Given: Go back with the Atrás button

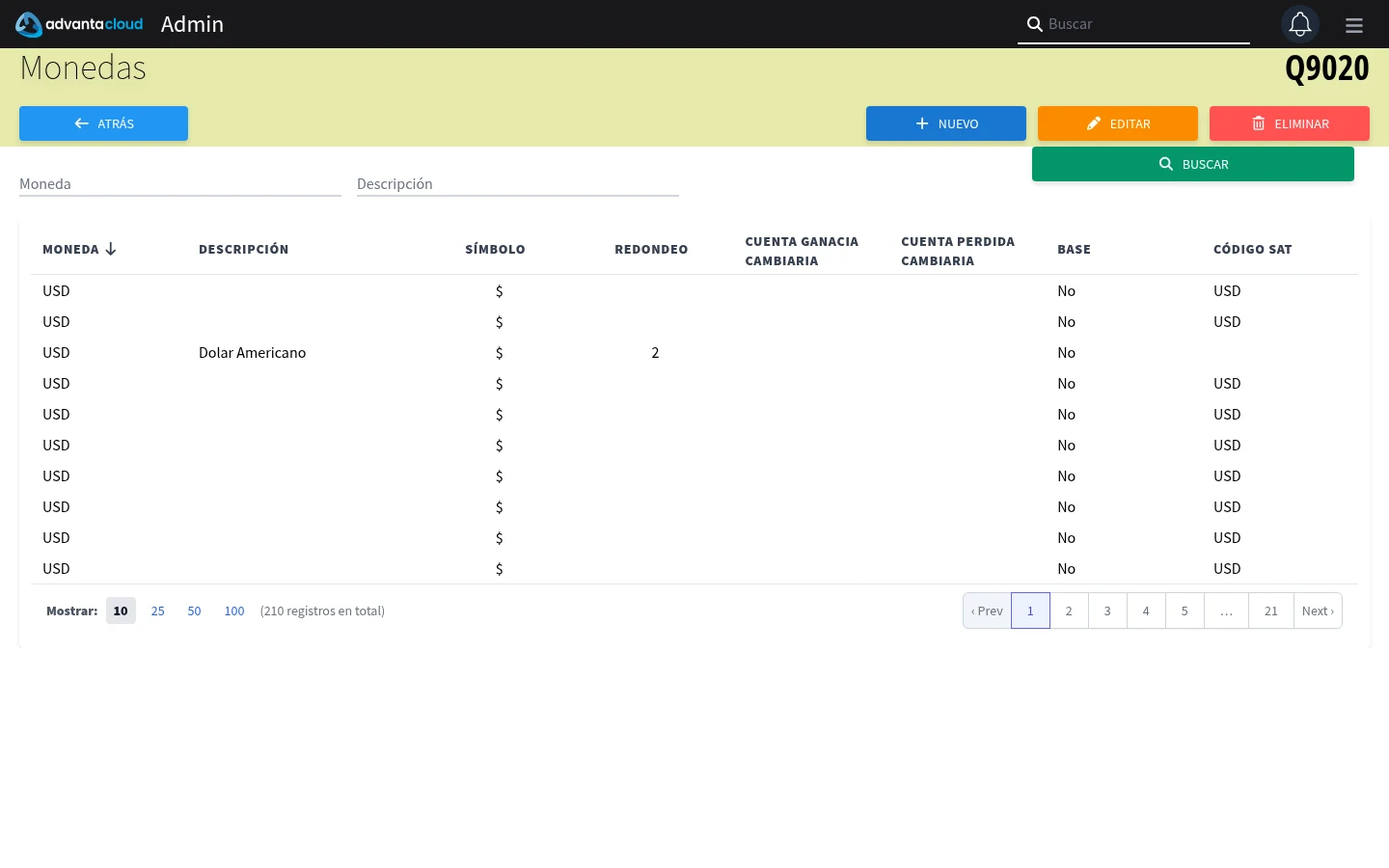Looking at the screenshot, I should pos(104,123).
